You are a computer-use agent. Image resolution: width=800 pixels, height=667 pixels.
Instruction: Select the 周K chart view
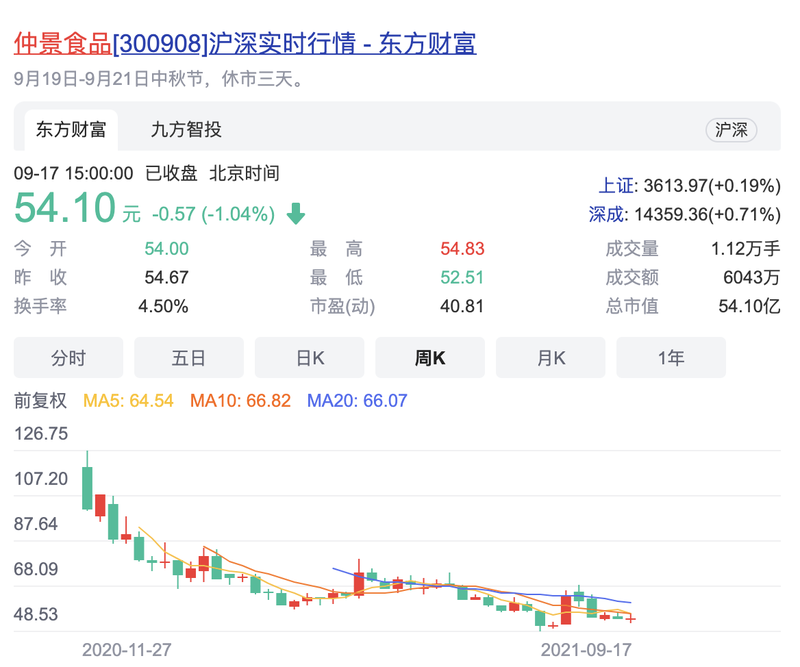pyautogui.click(x=430, y=358)
